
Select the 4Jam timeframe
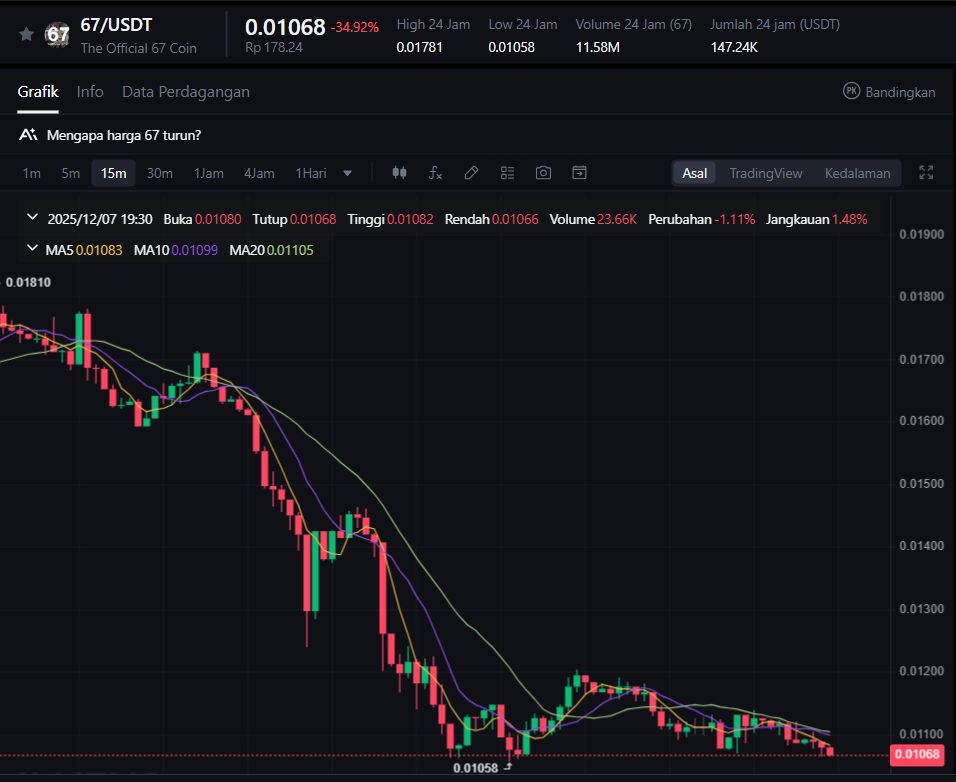(259, 173)
